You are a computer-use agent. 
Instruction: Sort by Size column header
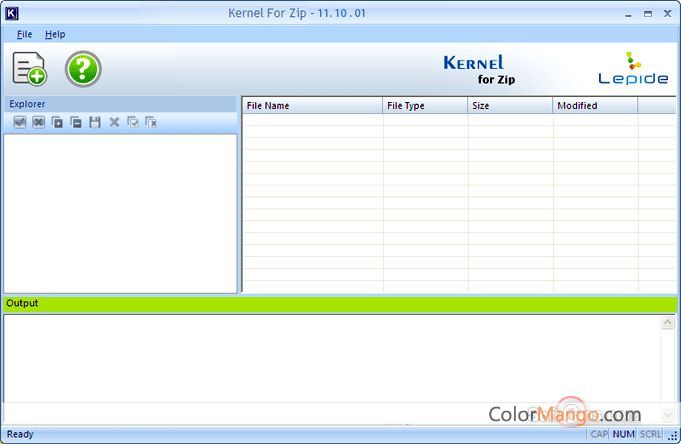click(x=510, y=106)
